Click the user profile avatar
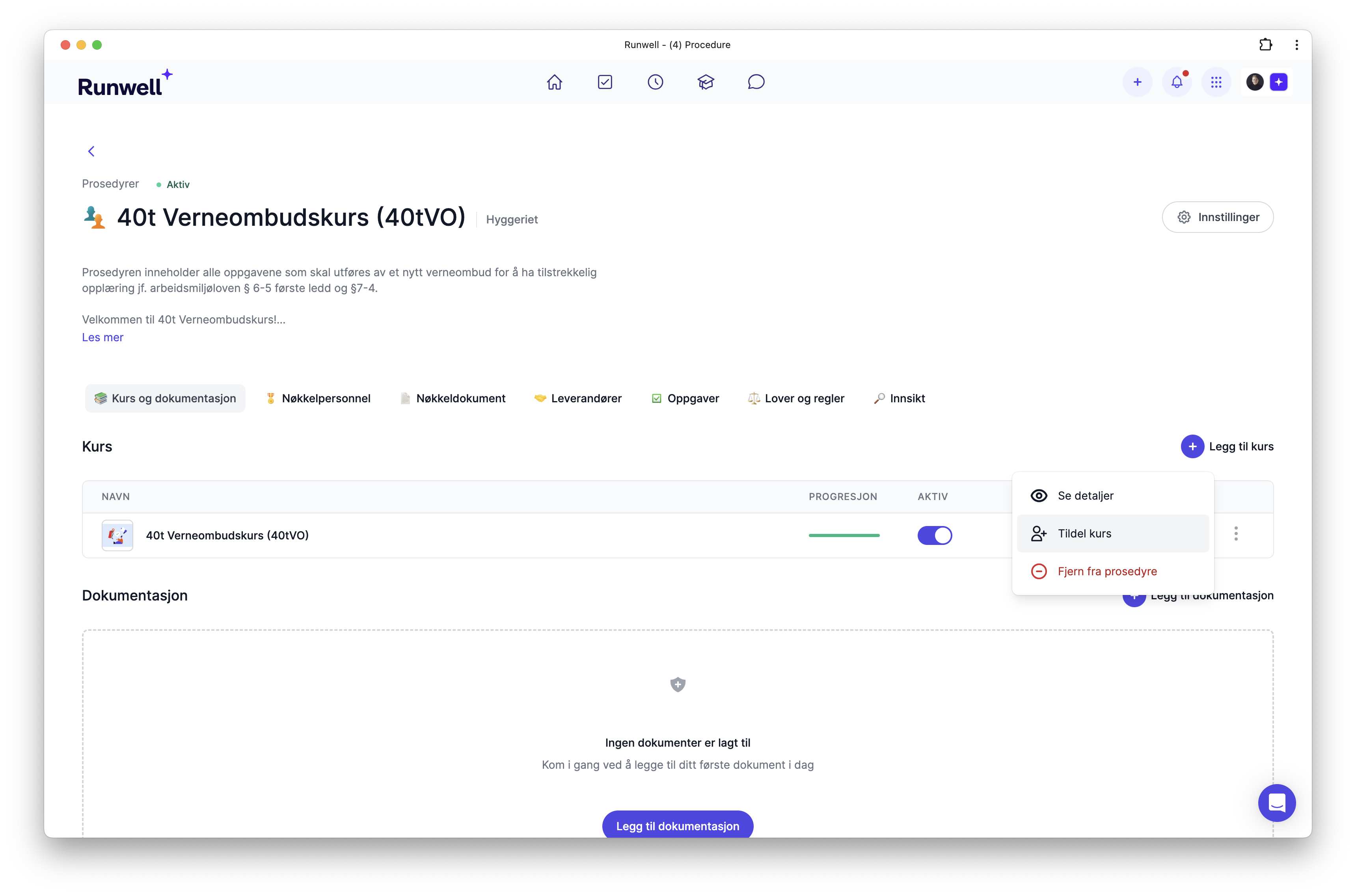This screenshot has width=1356, height=896. 1255,82
